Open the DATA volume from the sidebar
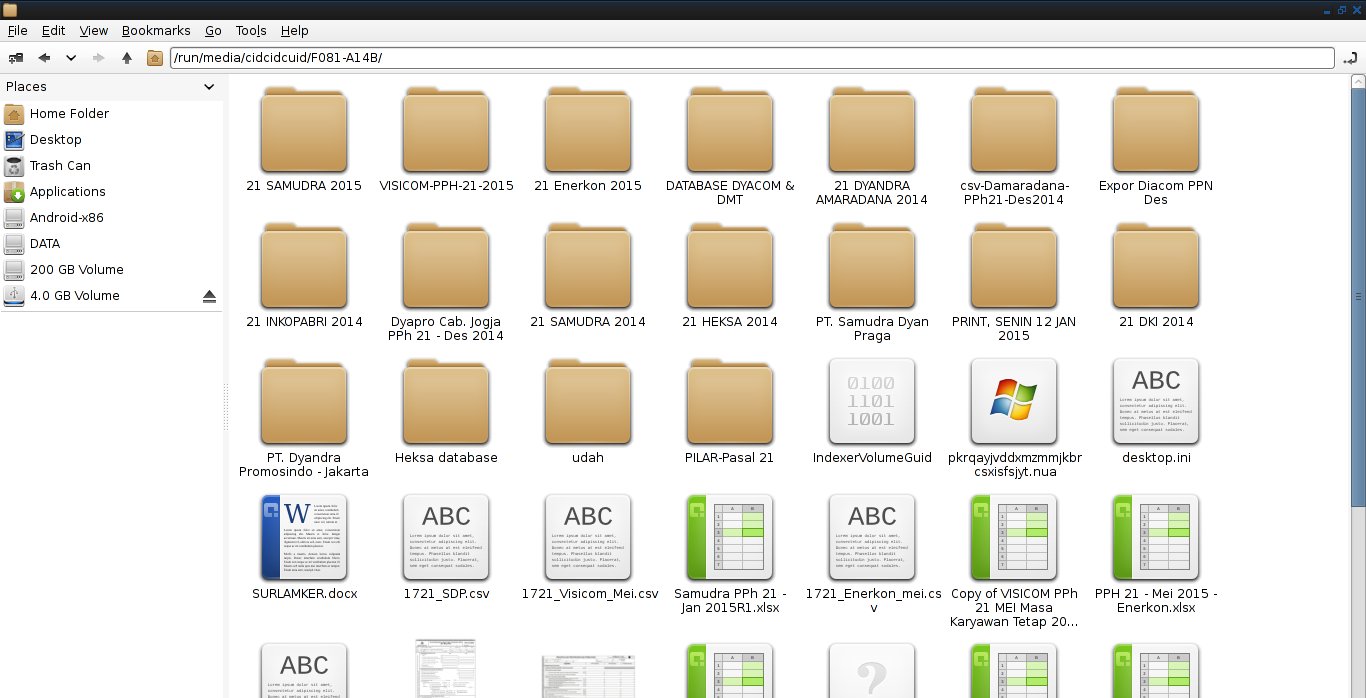Screen dimensions: 1366x698 [x=46, y=243]
